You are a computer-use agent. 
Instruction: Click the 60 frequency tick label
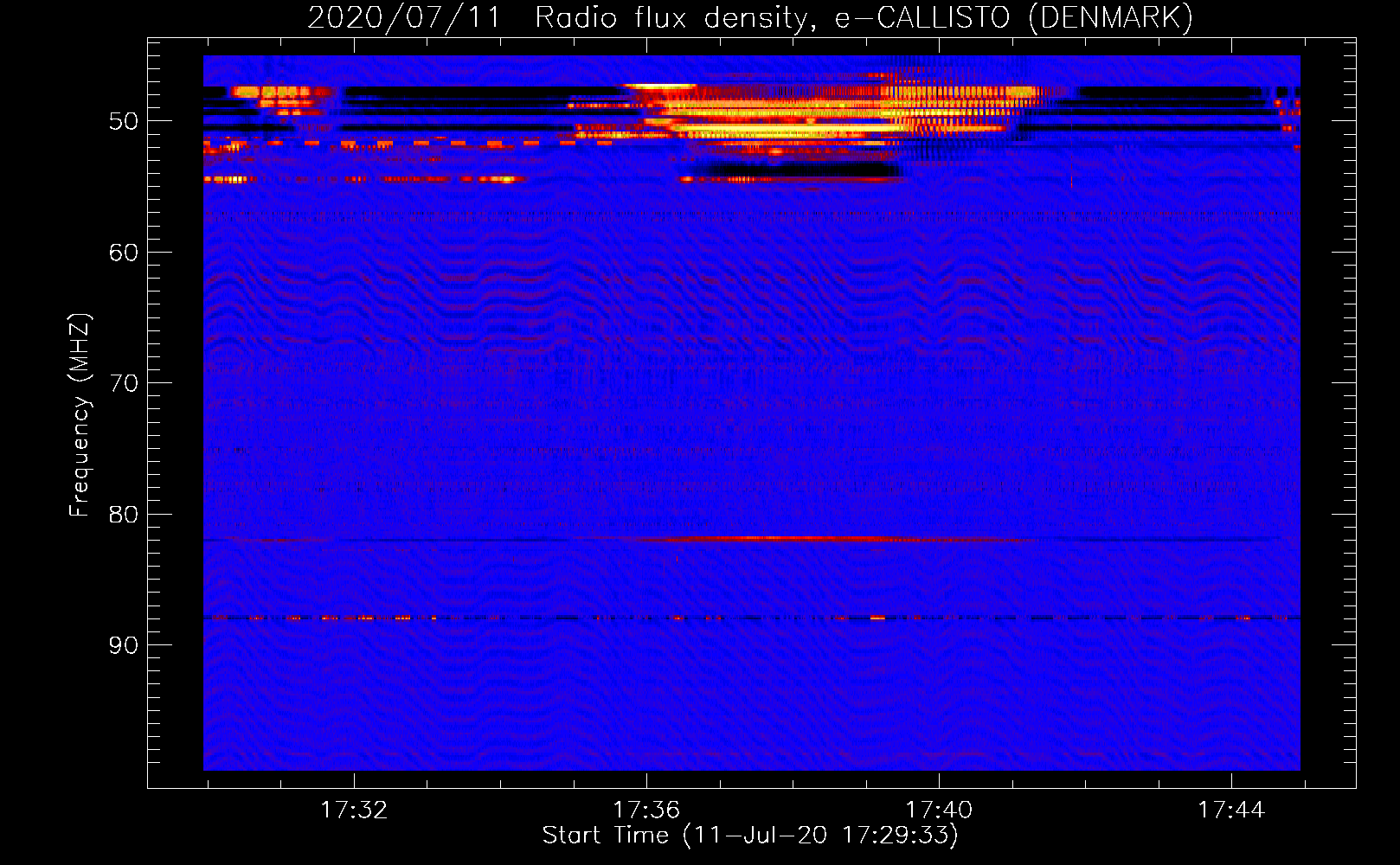click(124, 253)
